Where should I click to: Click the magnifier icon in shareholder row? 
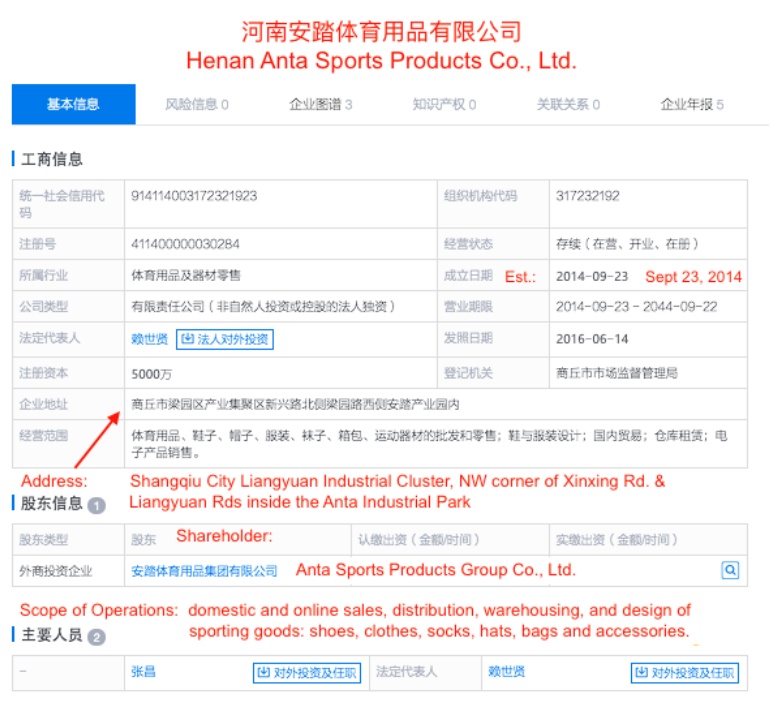730,570
